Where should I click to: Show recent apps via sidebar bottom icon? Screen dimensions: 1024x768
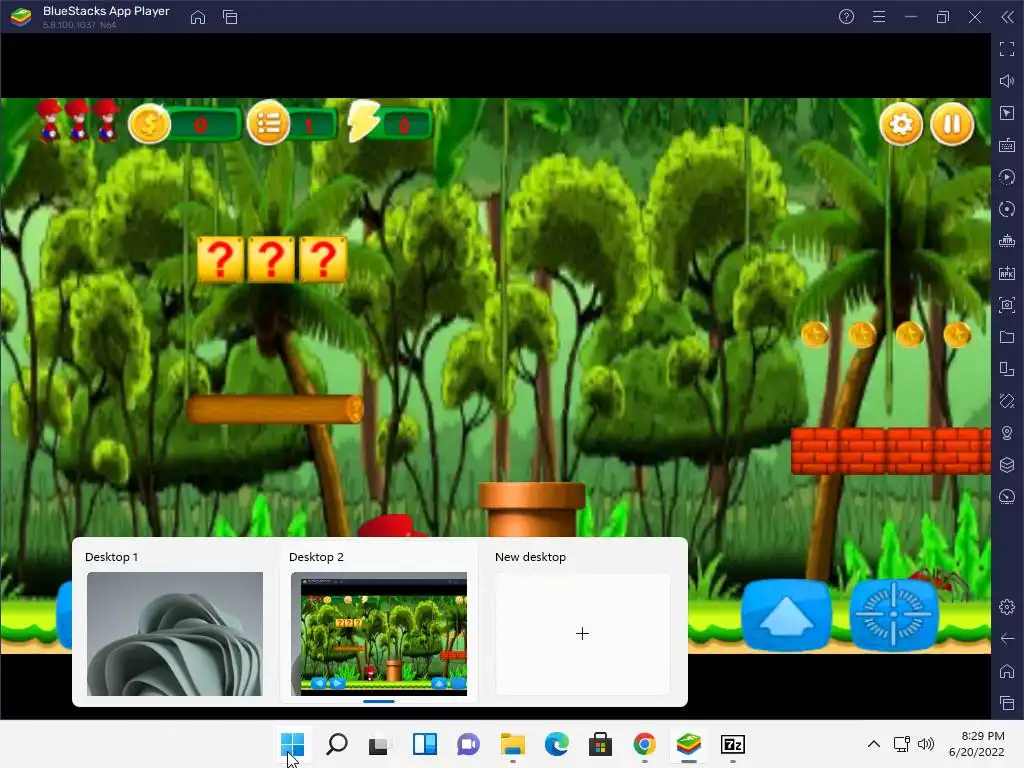click(x=1007, y=703)
